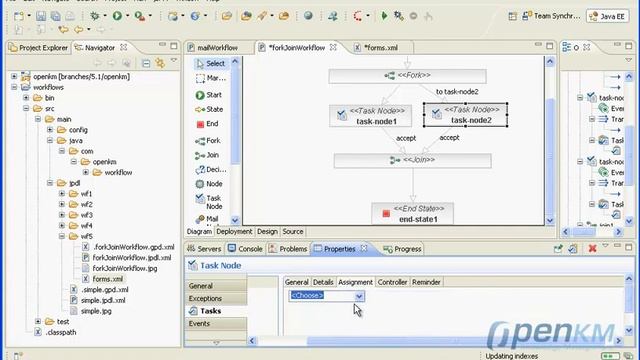Open the Source tab of editor
Screen dimensions: 640x360
[x=293, y=231]
